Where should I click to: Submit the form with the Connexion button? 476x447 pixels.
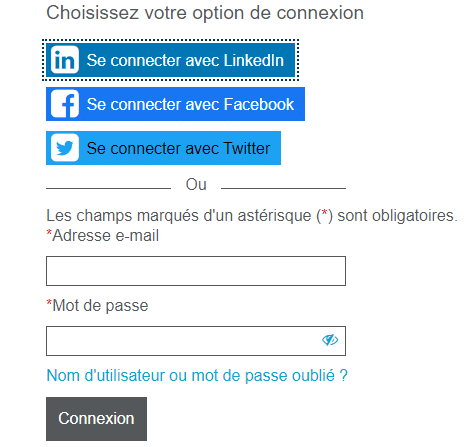point(96,419)
